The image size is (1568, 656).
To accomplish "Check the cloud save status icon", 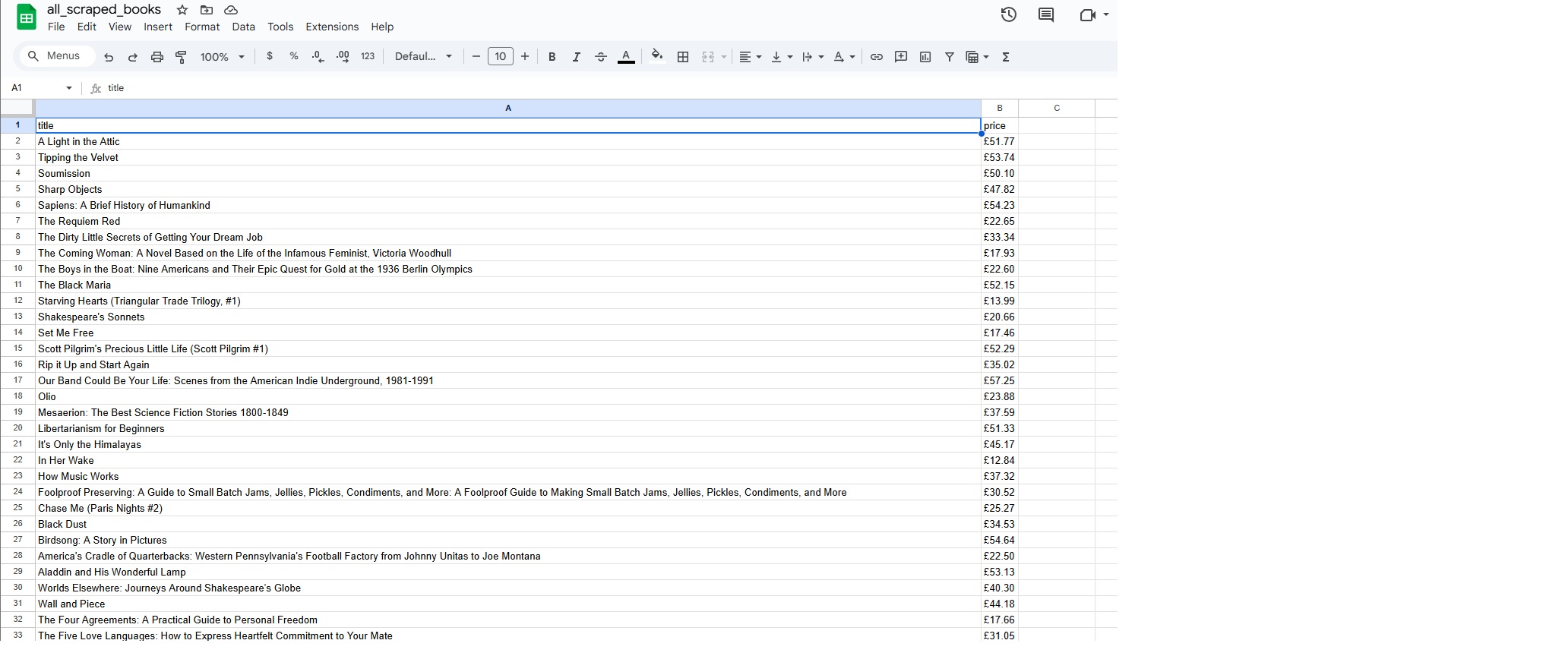I will 231,10.
